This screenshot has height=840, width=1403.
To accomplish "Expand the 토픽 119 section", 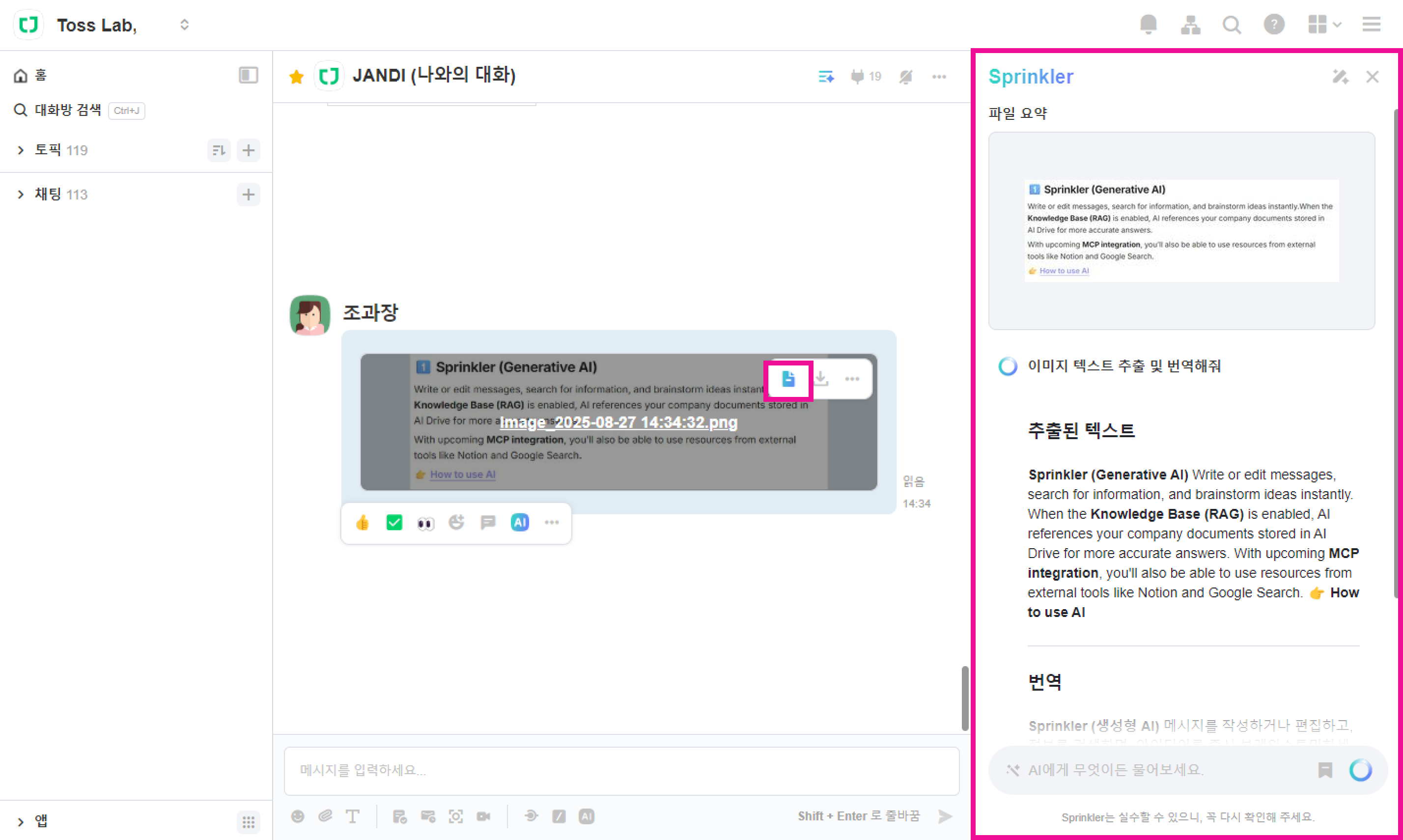I will pos(21,150).
